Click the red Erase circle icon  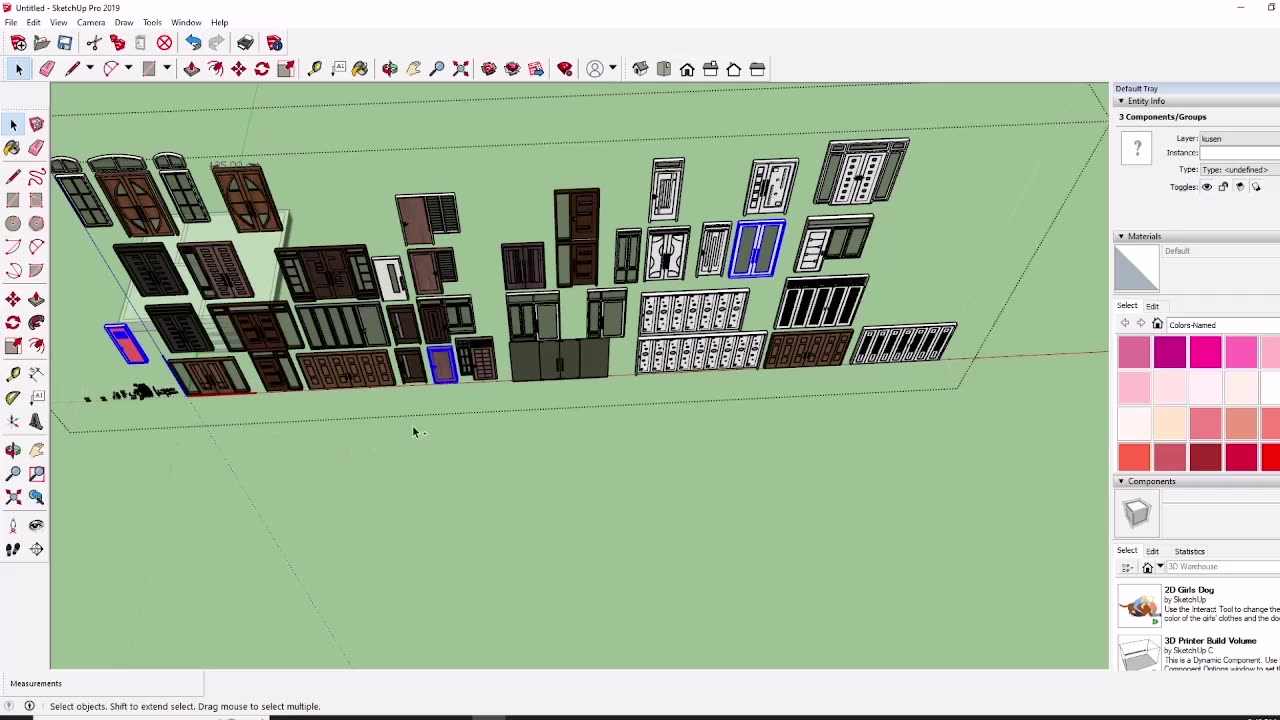(164, 43)
